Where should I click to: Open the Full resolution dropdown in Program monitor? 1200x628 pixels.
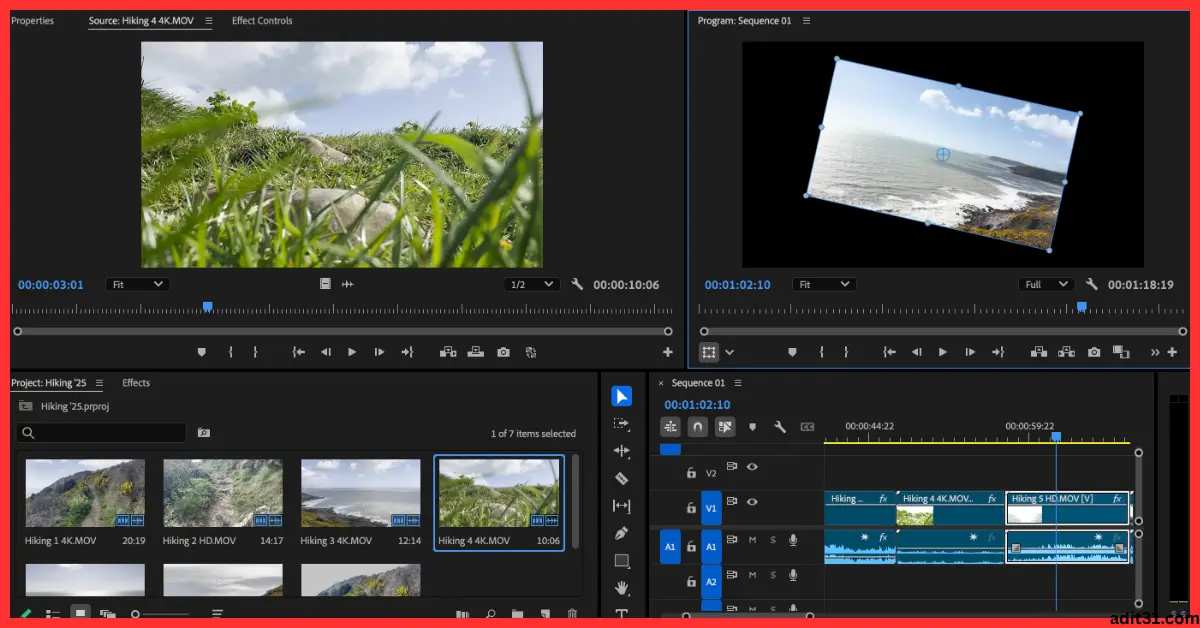click(1046, 284)
